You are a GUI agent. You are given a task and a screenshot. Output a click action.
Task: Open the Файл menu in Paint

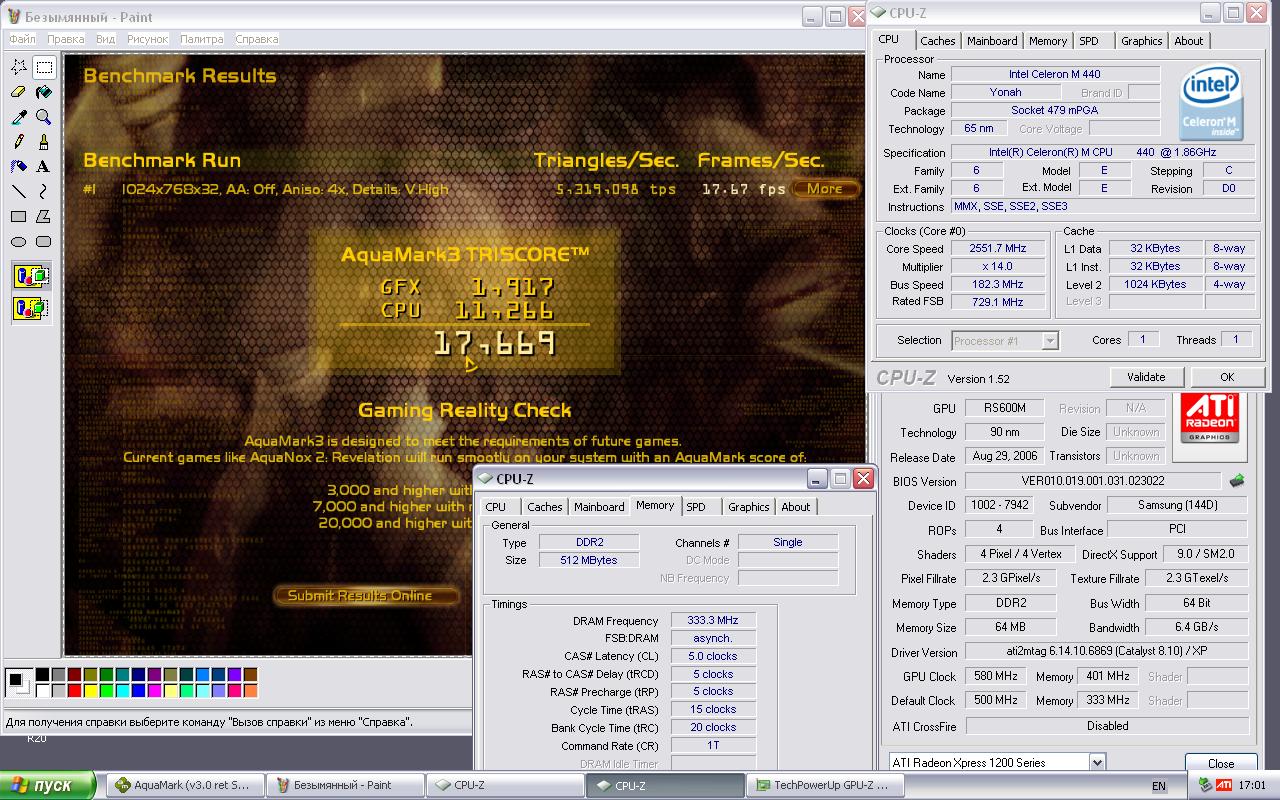(22, 39)
